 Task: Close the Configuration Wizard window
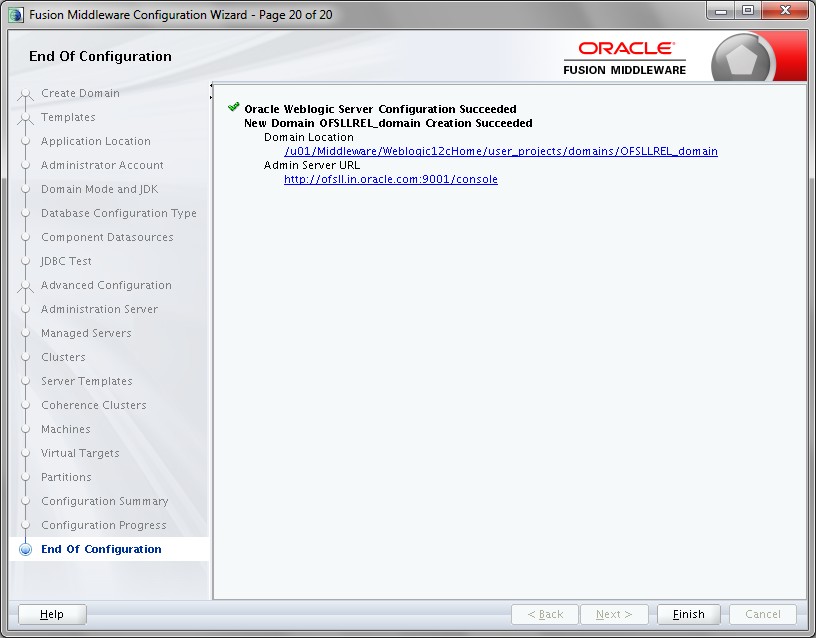(785, 10)
